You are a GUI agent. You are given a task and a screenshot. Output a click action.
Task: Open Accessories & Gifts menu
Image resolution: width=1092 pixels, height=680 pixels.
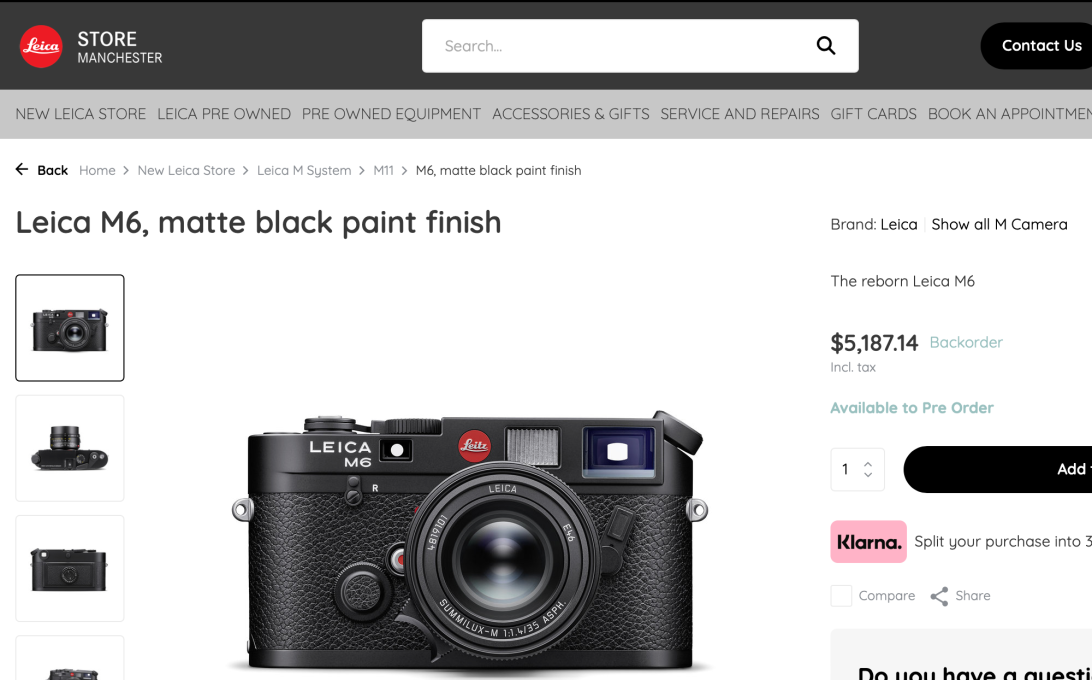pyautogui.click(x=570, y=114)
